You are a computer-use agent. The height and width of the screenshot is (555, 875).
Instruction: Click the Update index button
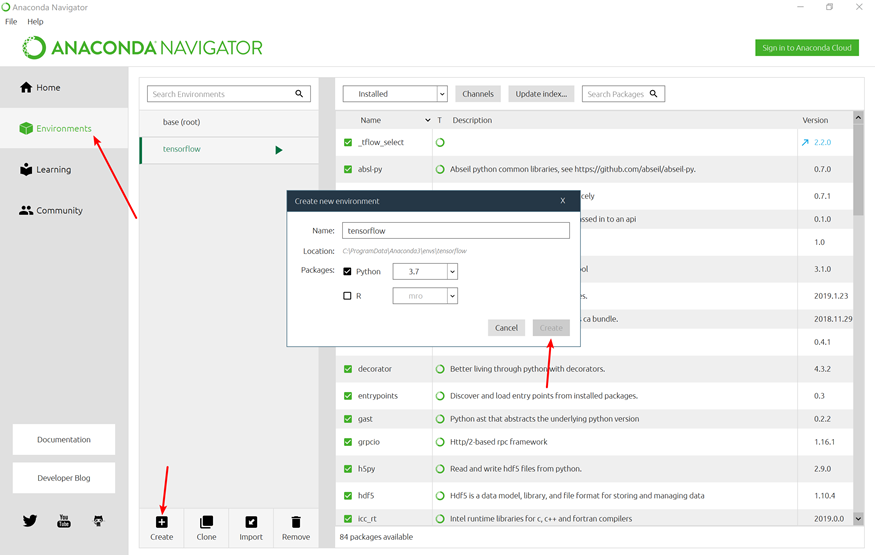tap(541, 94)
